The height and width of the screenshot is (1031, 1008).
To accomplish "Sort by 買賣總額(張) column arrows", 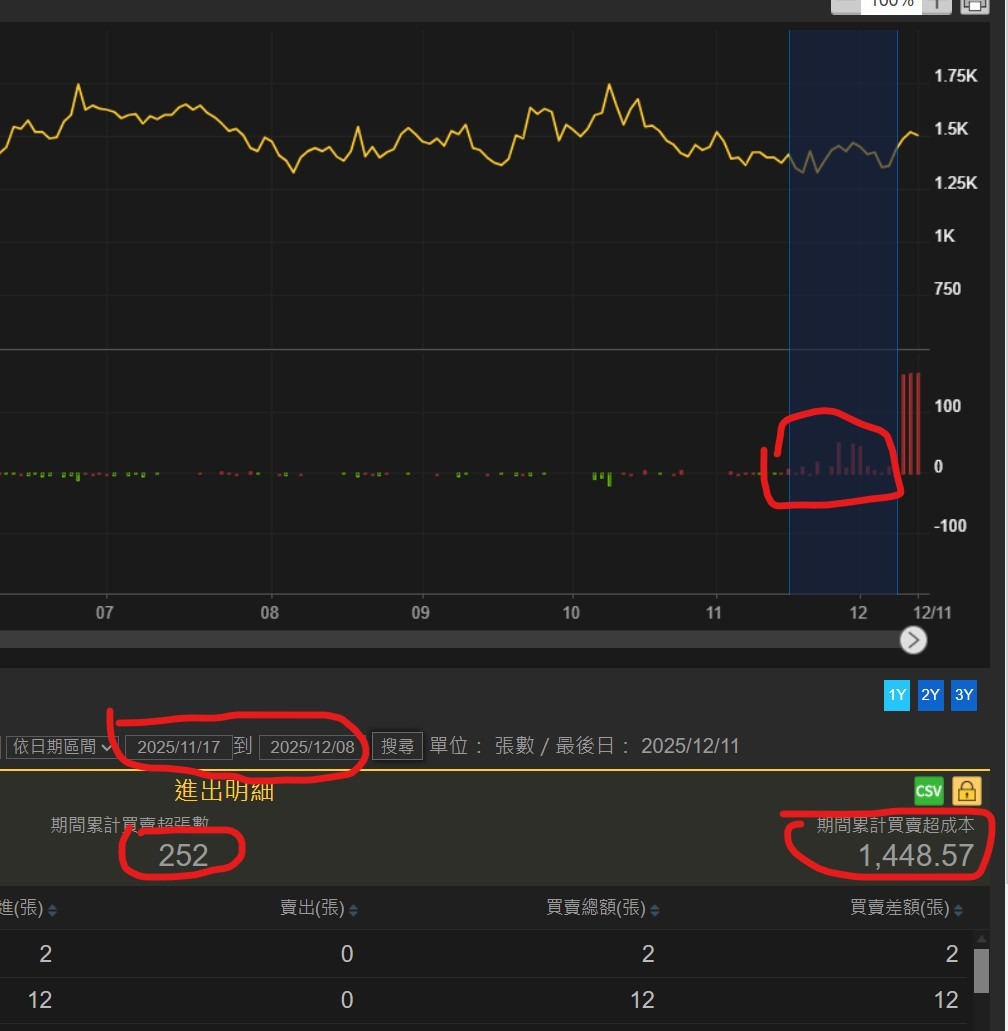I will (654, 910).
